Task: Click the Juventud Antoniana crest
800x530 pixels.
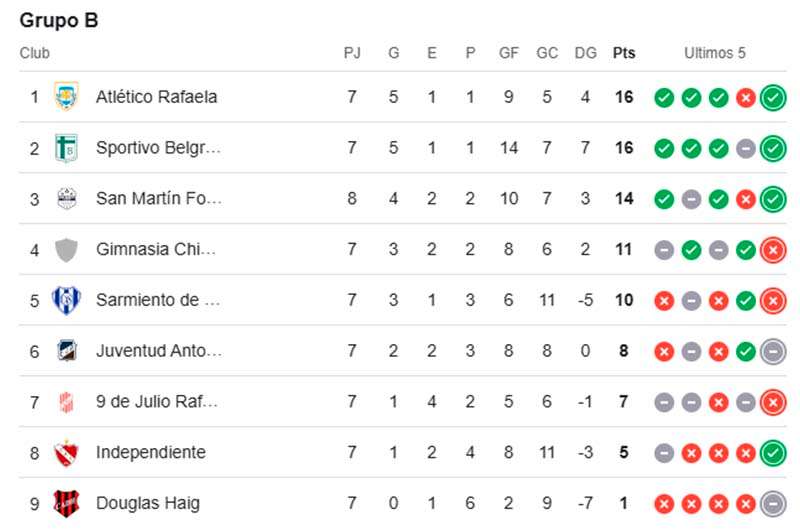Action: click(66, 350)
